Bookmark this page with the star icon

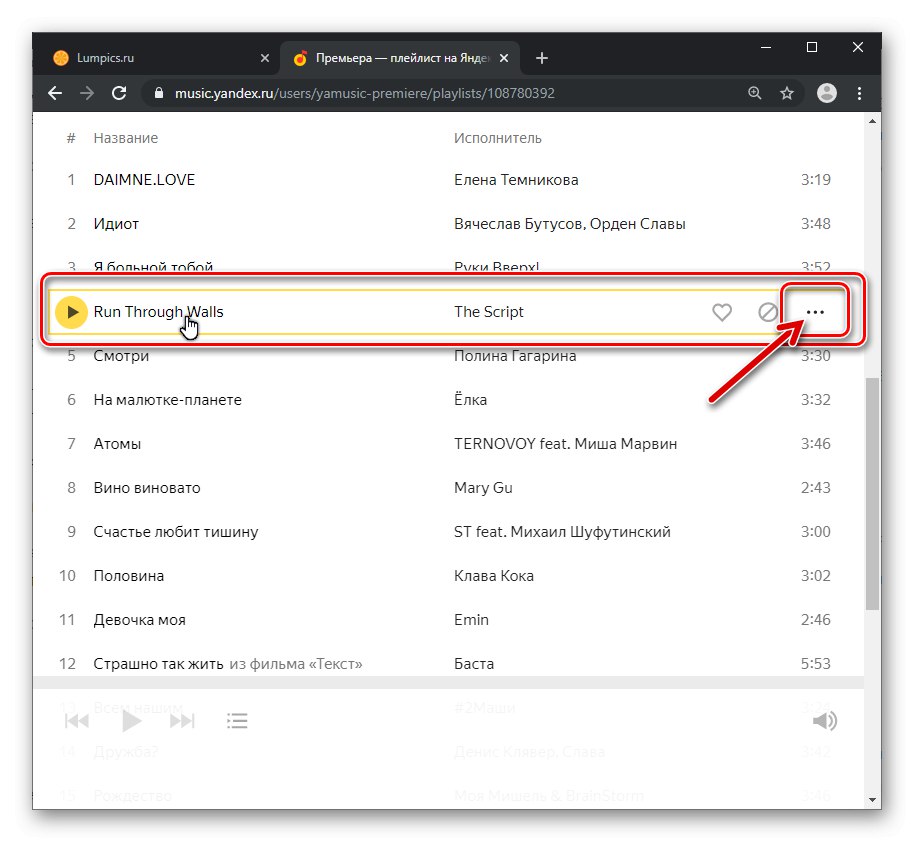click(x=787, y=93)
